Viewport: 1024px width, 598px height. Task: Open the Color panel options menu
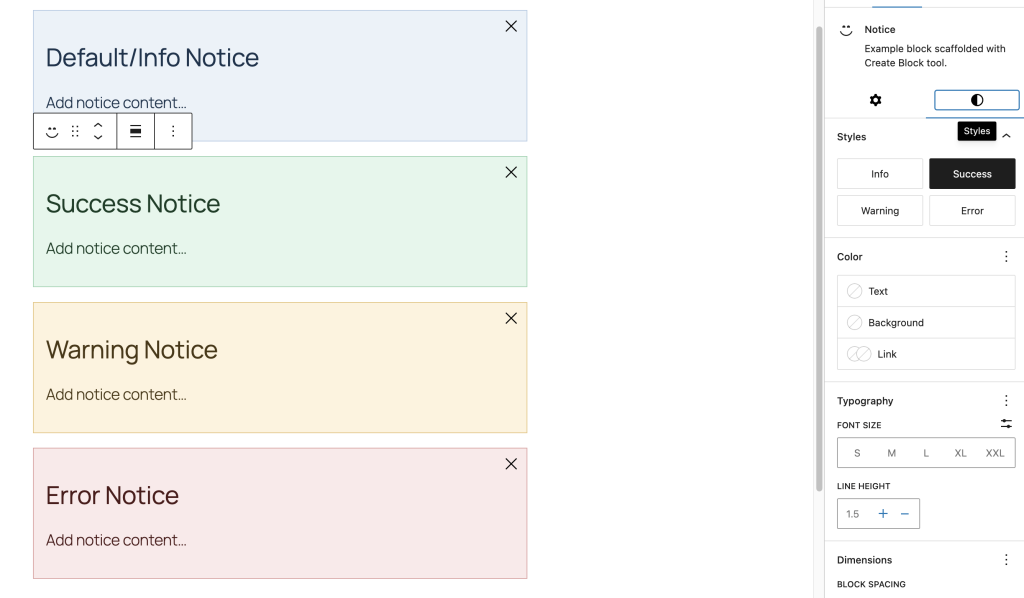point(1007,256)
